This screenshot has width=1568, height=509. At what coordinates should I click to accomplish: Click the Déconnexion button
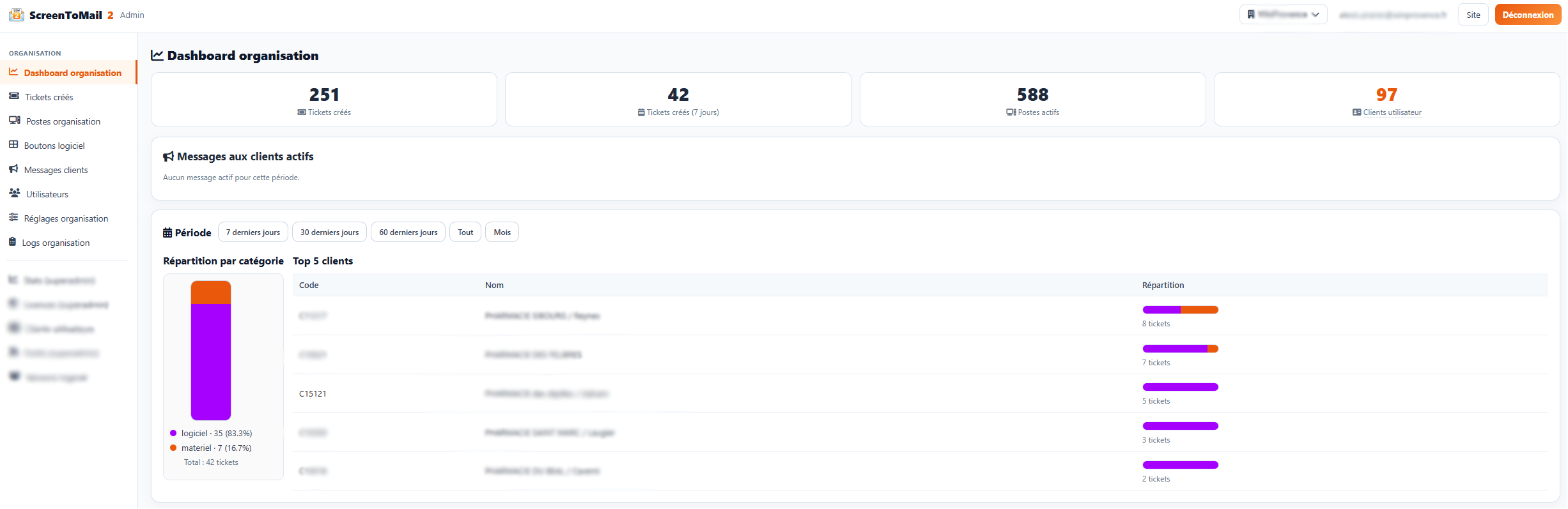click(1528, 15)
